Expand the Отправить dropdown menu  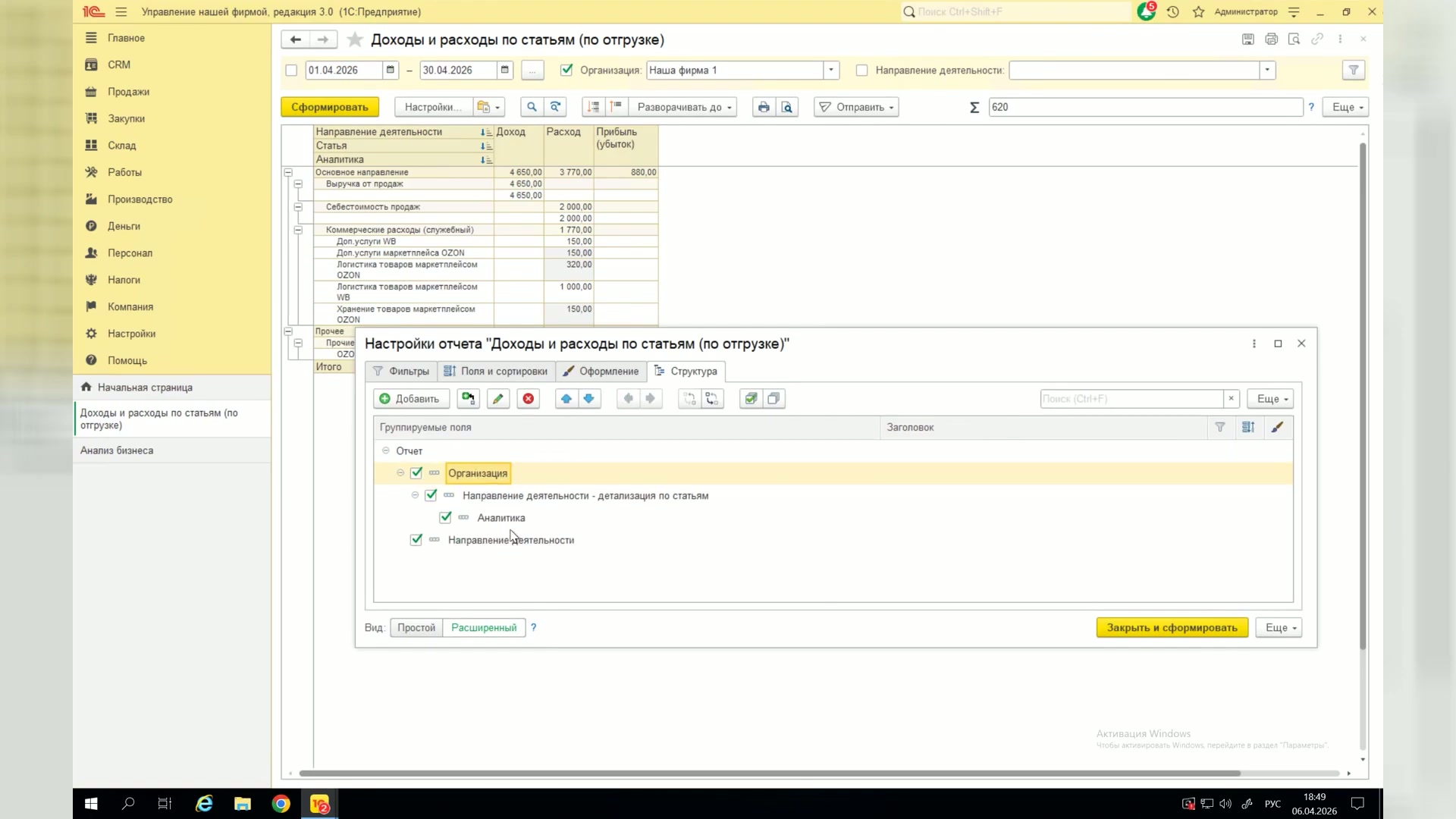pyautogui.click(x=856, y=107)
